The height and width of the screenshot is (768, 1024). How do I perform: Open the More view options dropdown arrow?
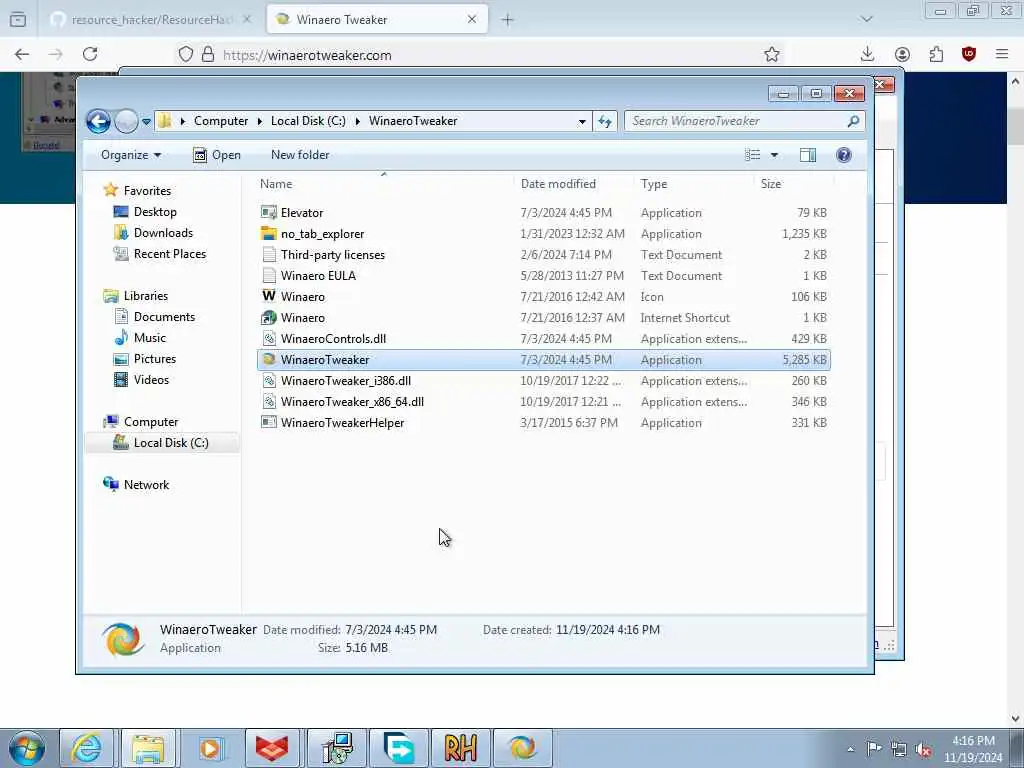[774, 155]
